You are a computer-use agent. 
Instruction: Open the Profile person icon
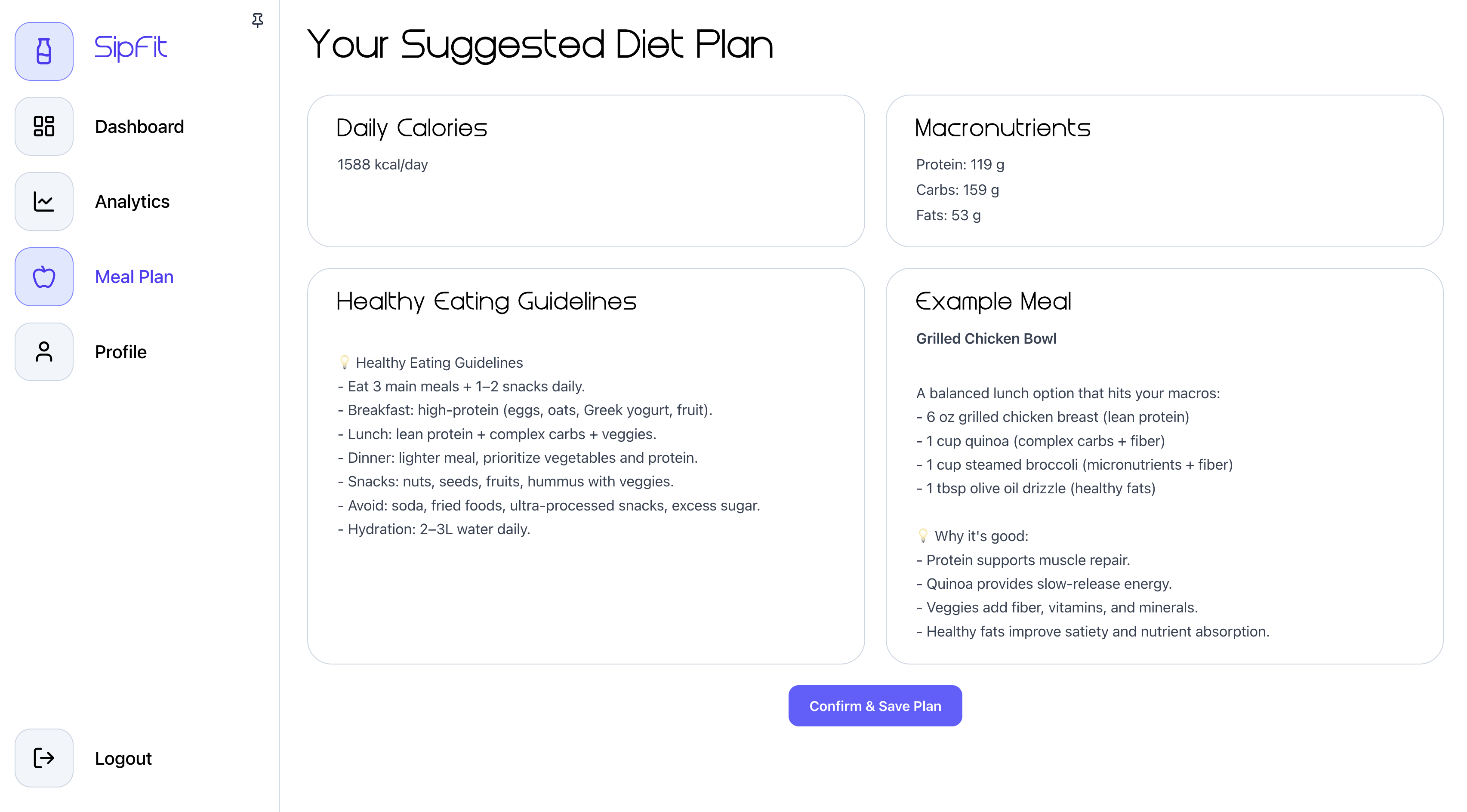click(44, 352)
